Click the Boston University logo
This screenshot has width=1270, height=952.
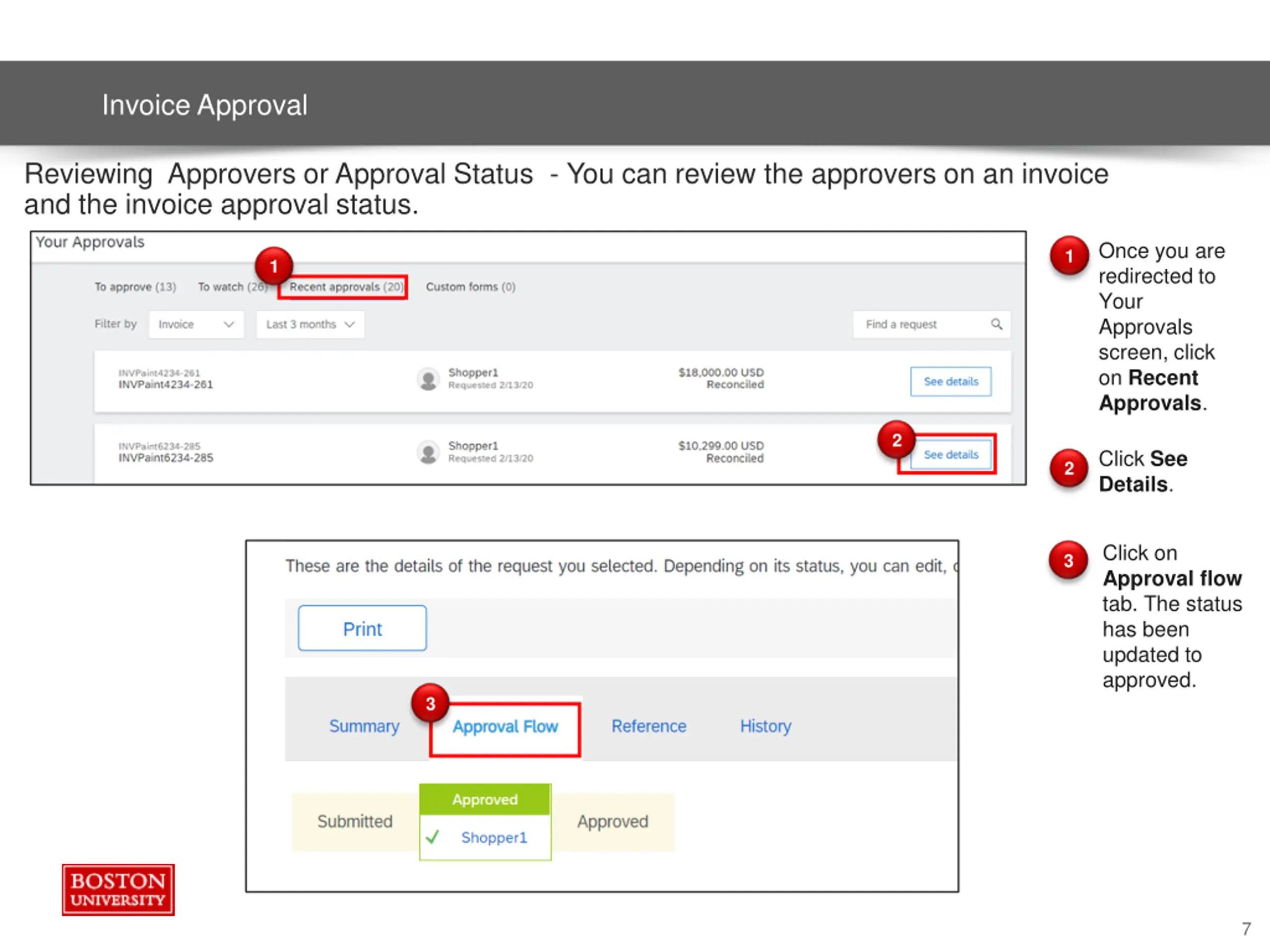[118, 890]
